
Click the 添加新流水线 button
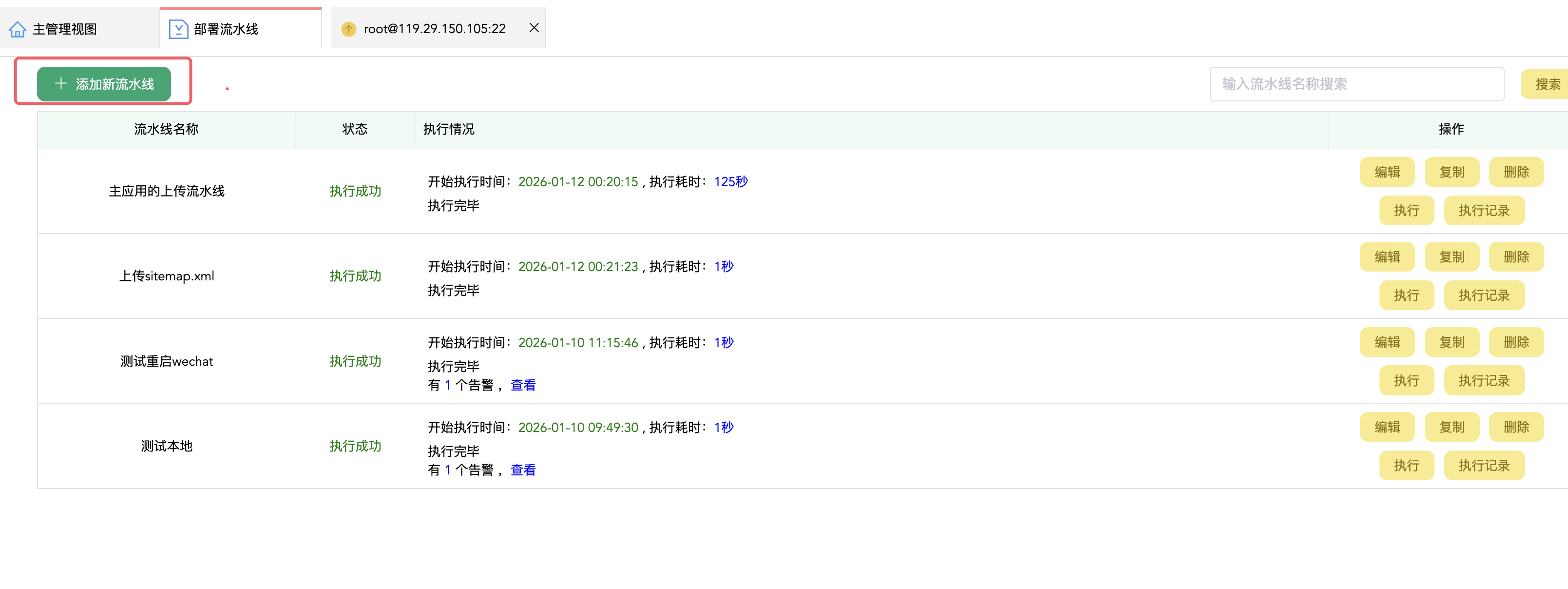(x=104, y=84)
